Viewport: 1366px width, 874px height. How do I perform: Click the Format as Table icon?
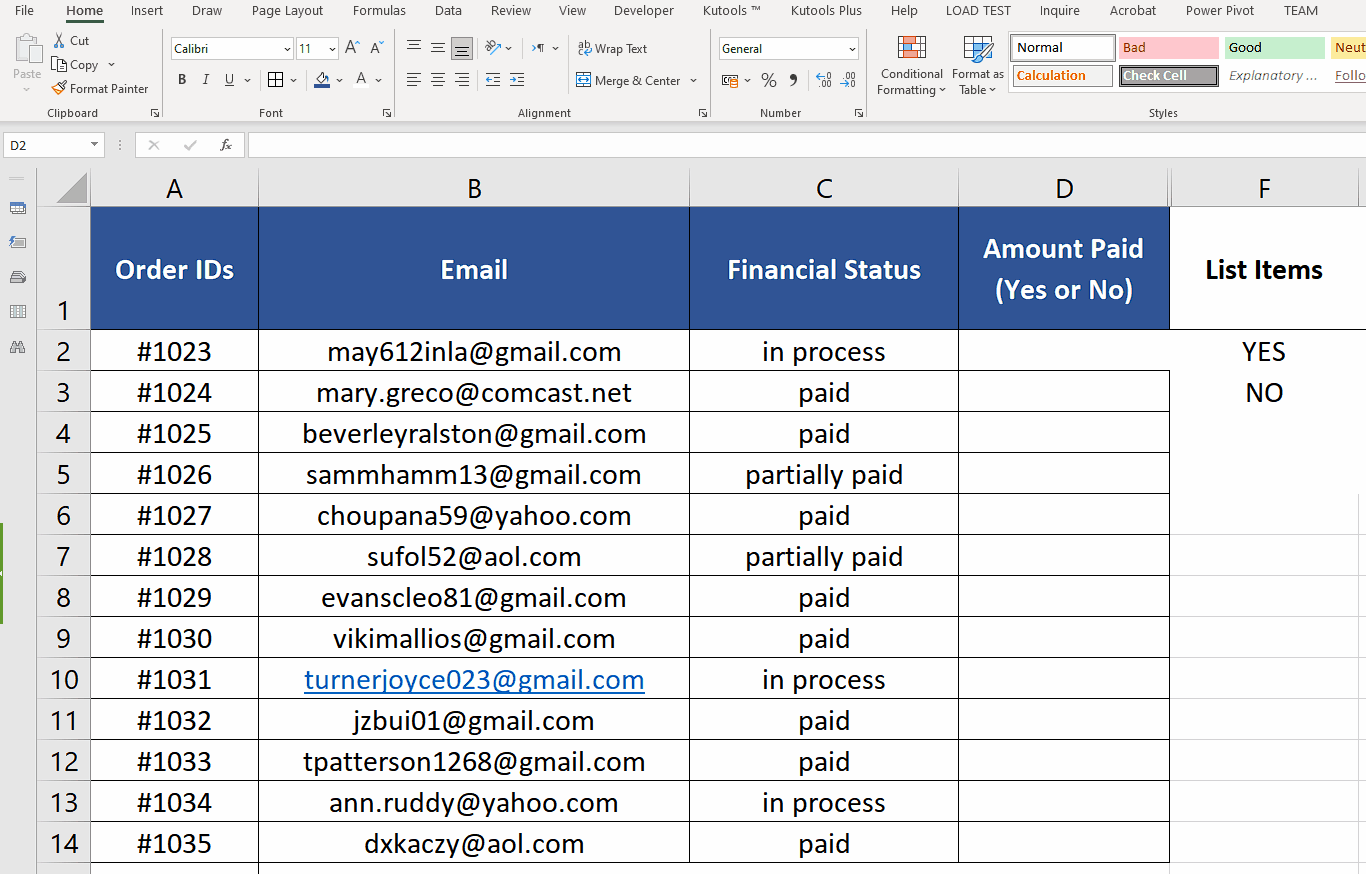pyautogui.click(x=976, y=65)
